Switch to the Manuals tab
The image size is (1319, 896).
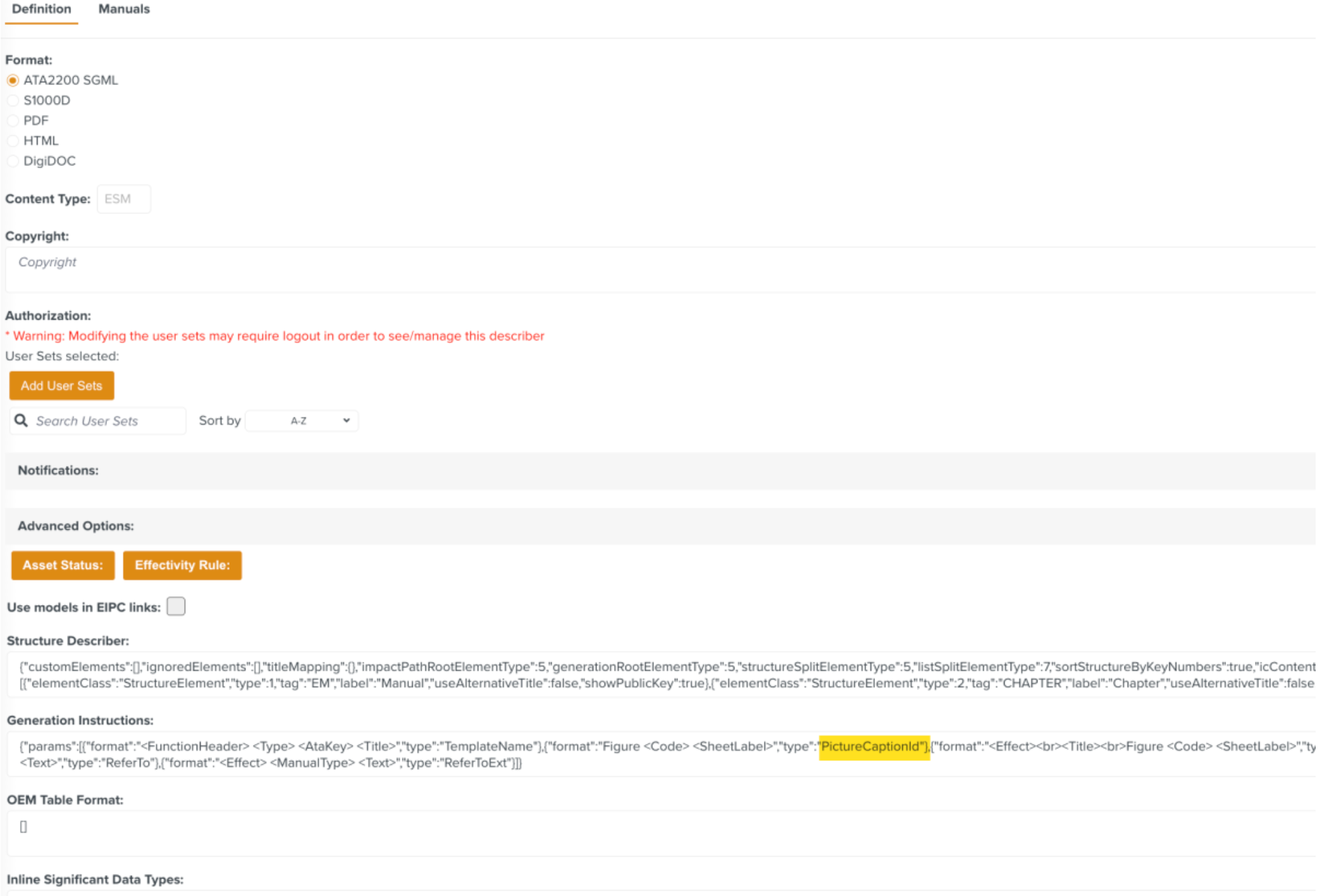(x=124, y=9)
